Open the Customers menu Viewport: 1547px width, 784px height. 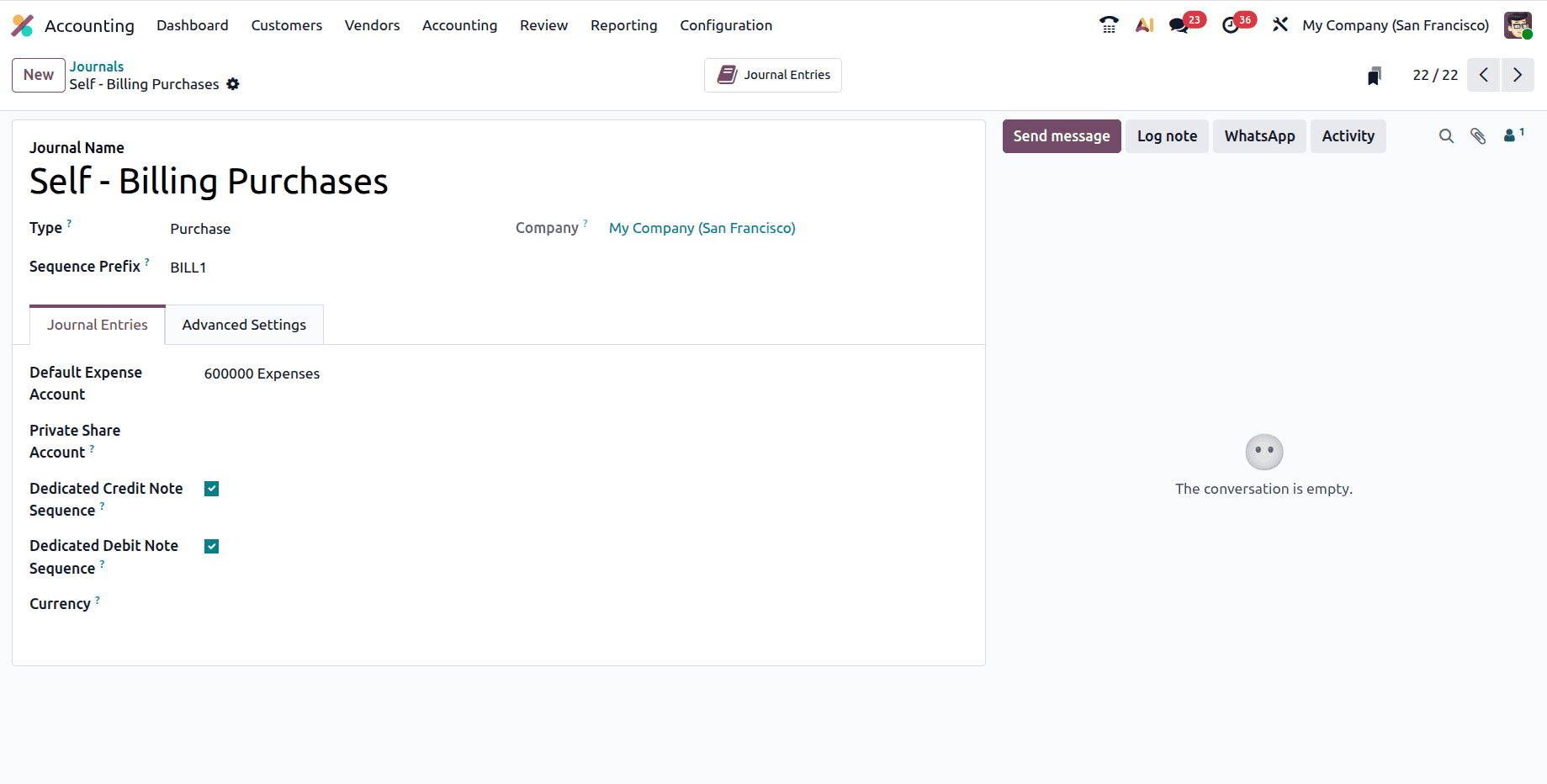pyautogui.click(x=287, y=25)
